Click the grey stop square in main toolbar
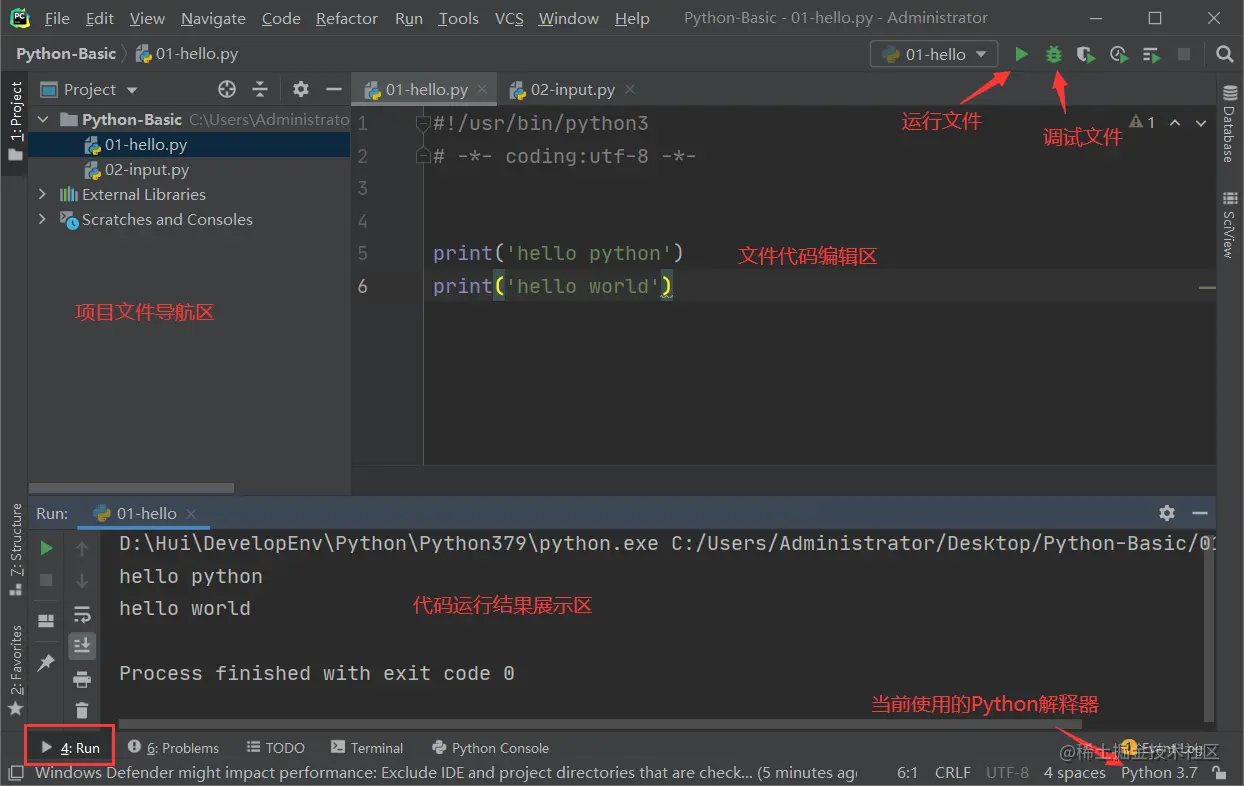1244x786 pixels. (1184, 54)
